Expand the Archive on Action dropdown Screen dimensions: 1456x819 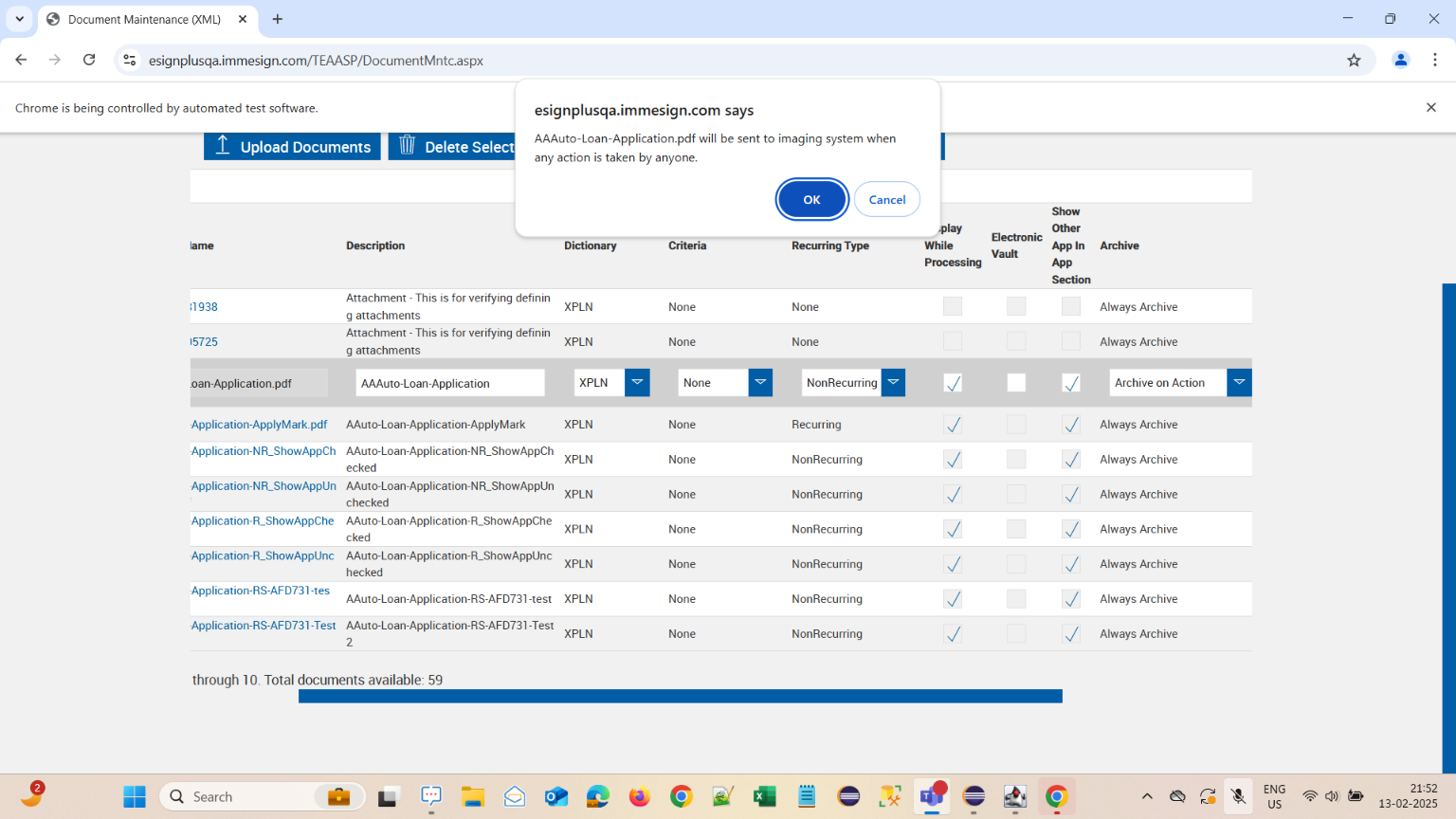pos(1239,383)
